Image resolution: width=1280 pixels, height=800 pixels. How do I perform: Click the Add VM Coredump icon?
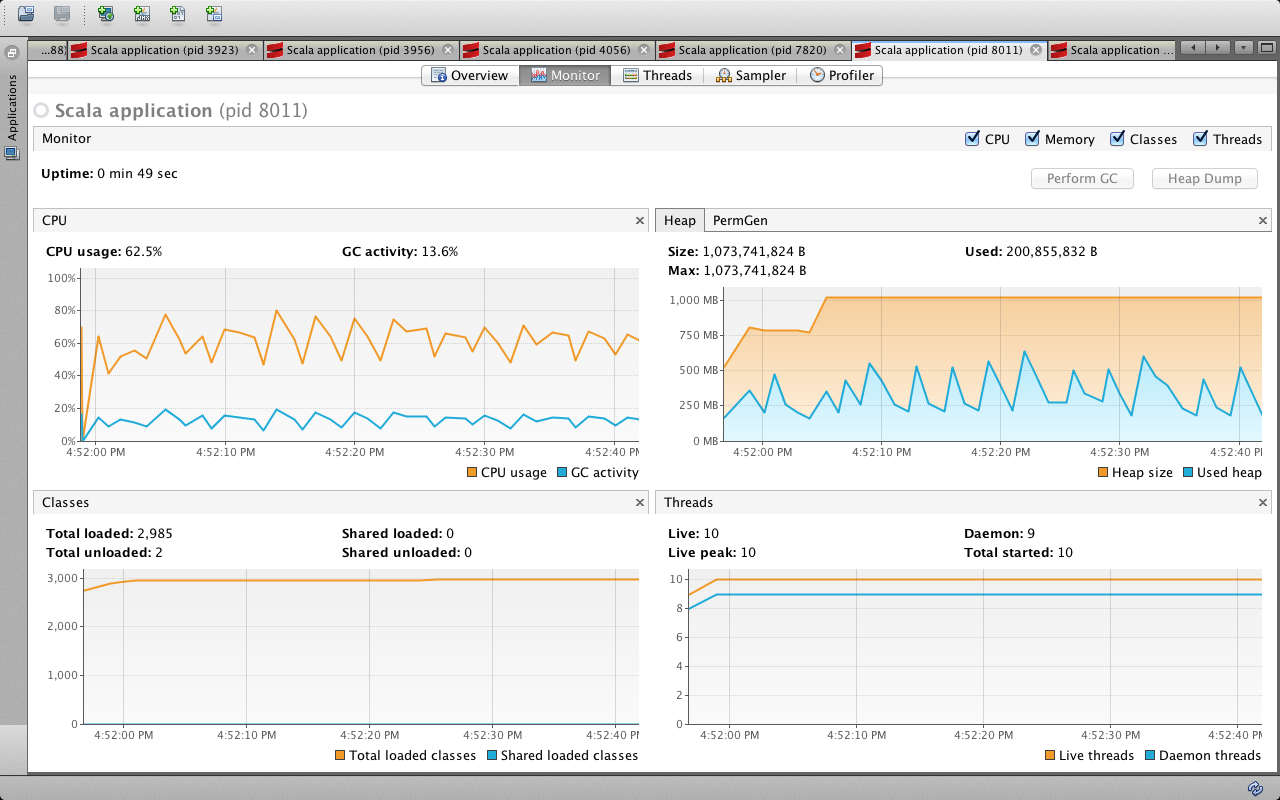tap(178, 14)
